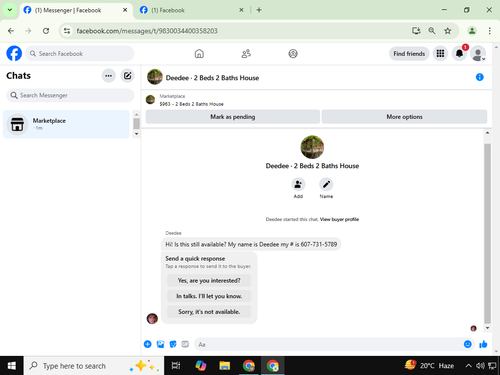Send a thumbs up like

483,344
